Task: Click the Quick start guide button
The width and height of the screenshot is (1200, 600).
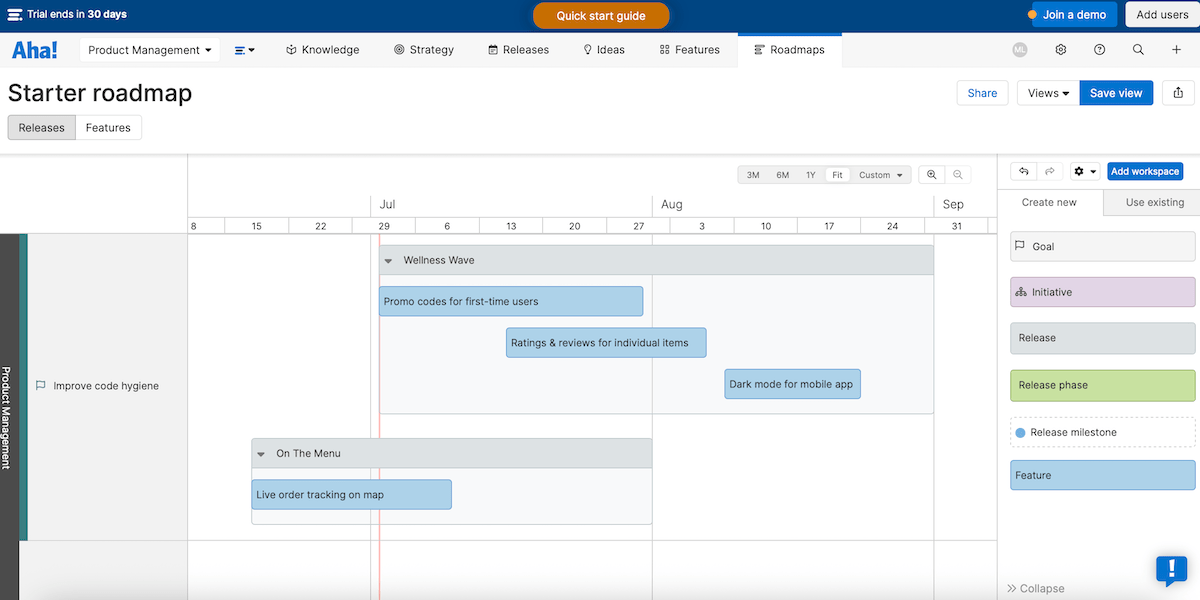Action: 601,16
